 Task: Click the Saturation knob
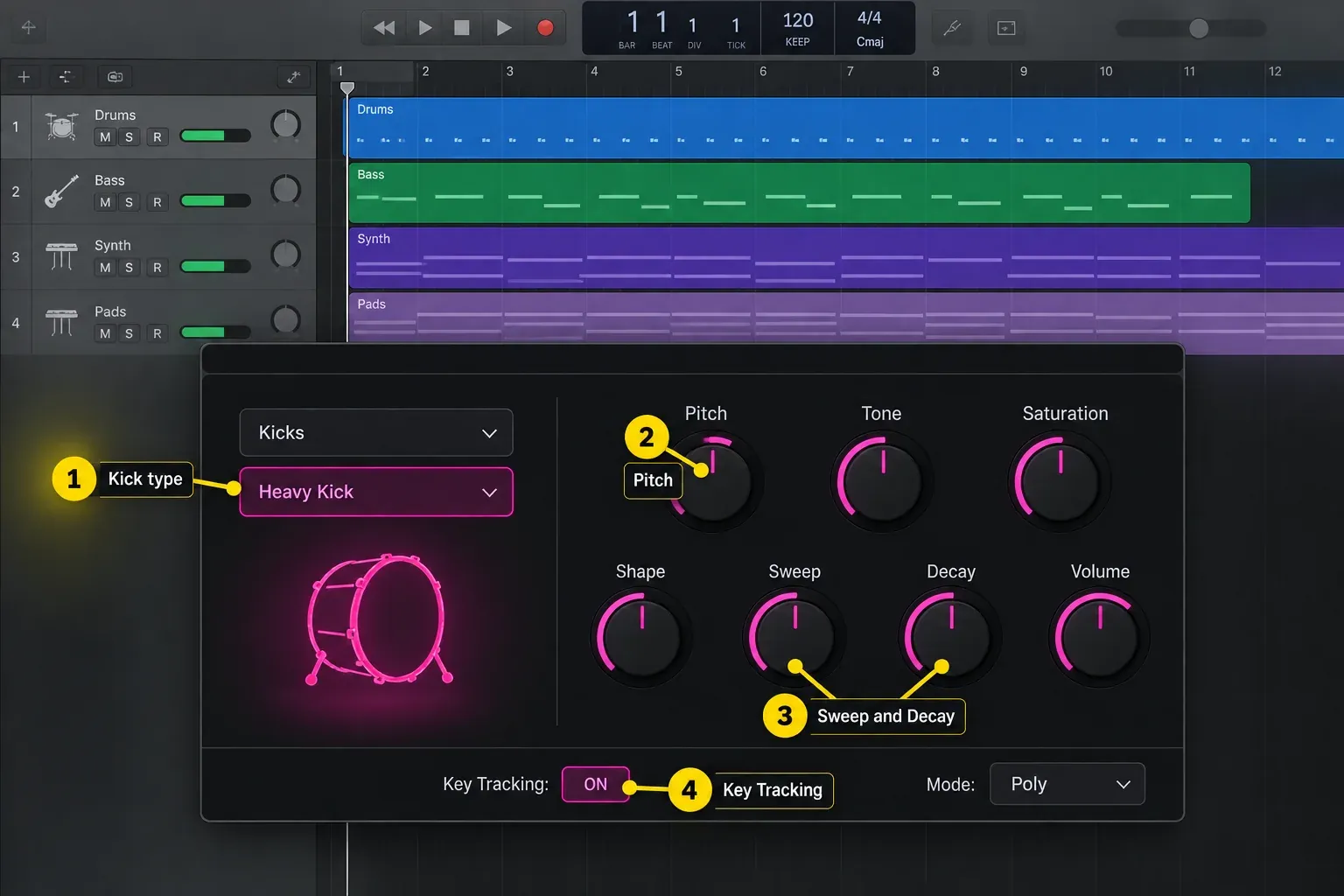coord(1060,481)
